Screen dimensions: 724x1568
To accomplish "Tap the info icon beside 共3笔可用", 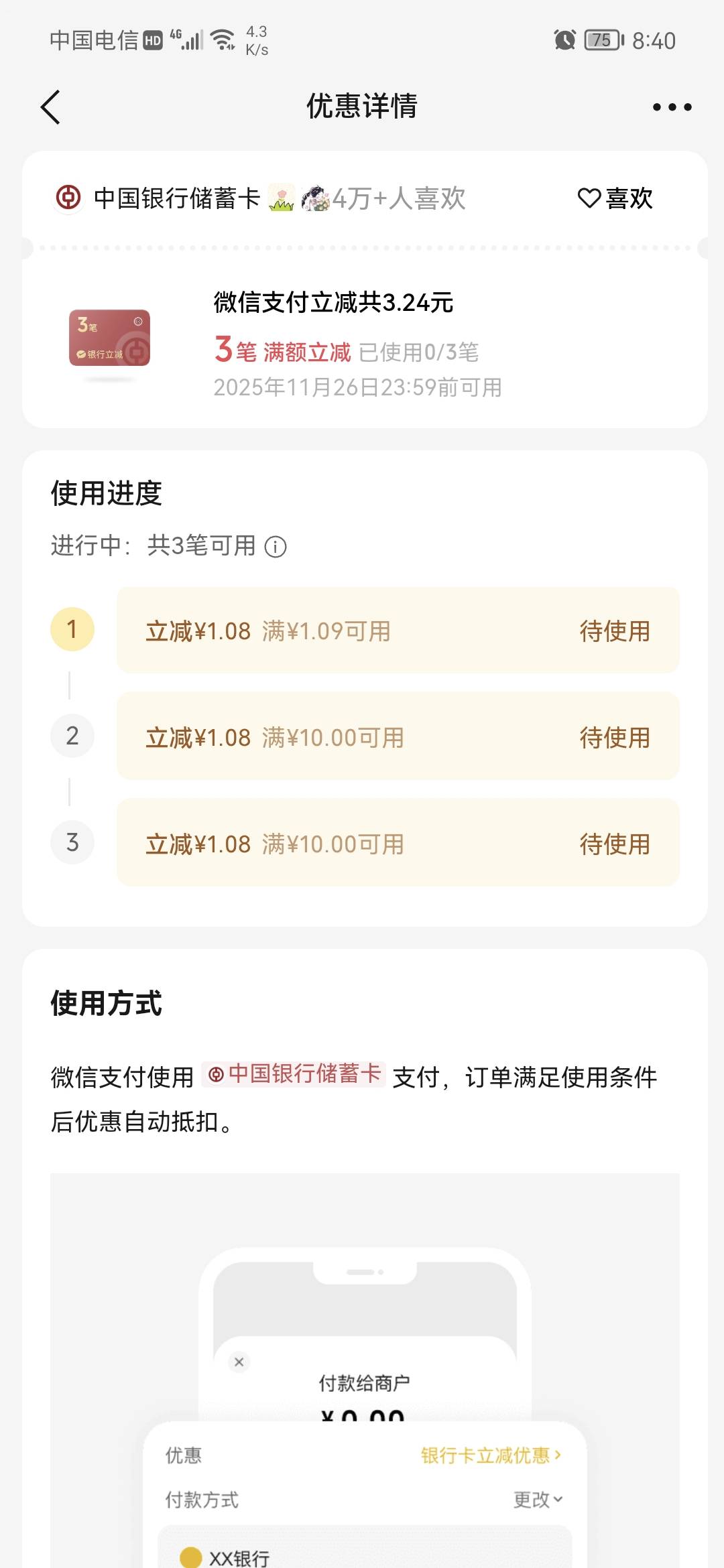I will [276, 547].
